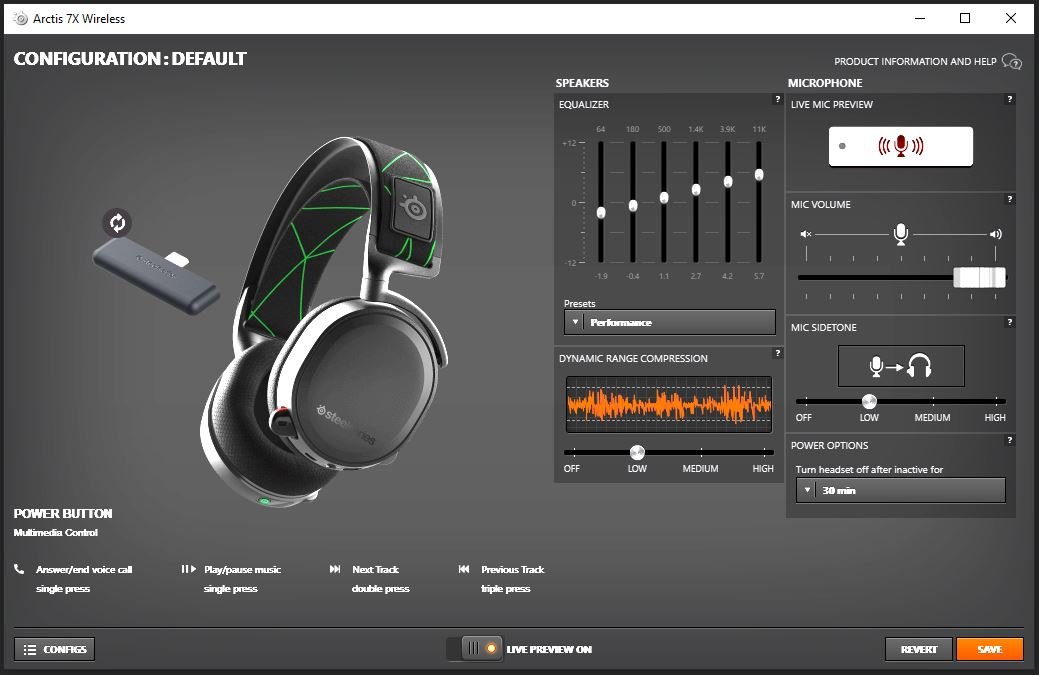Toggle the Live Mic Preview button

coord(901,146)
